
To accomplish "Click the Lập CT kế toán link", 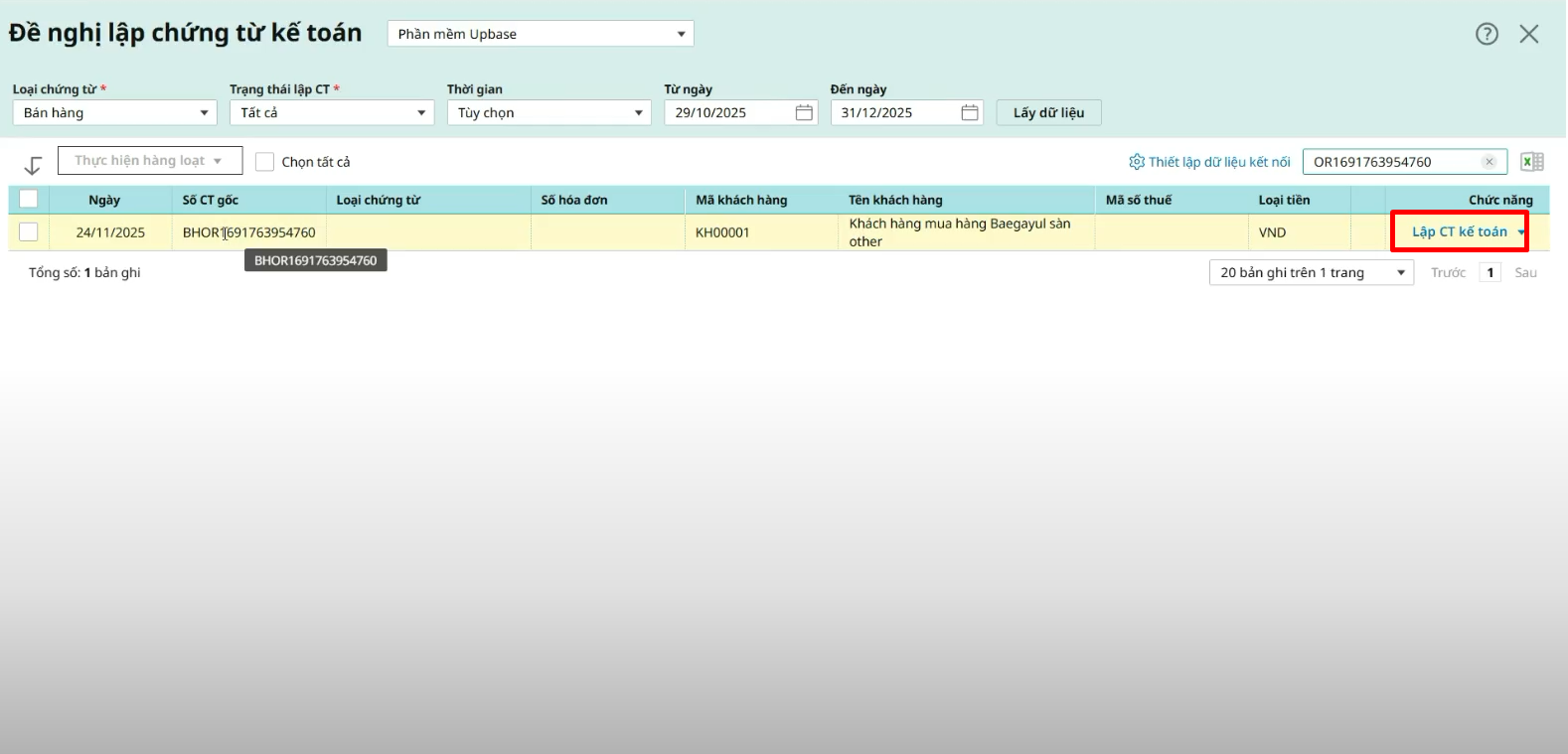I will [x=1459, y=232].
